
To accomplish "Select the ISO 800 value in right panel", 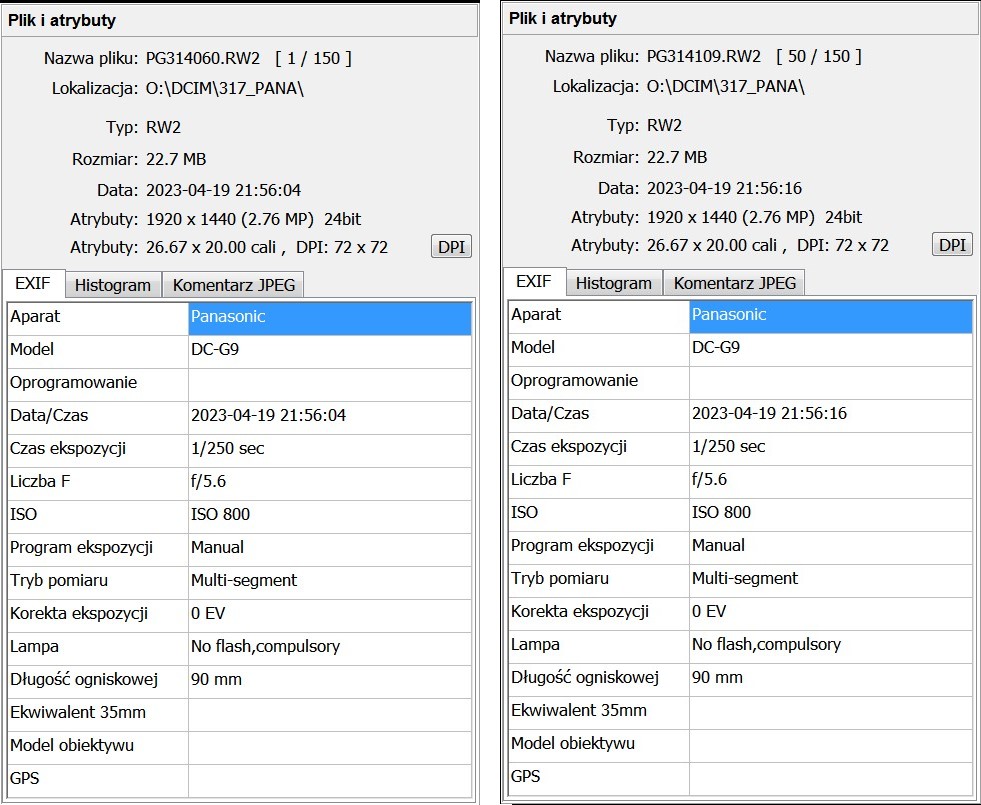I will click(x=721, y=513).
